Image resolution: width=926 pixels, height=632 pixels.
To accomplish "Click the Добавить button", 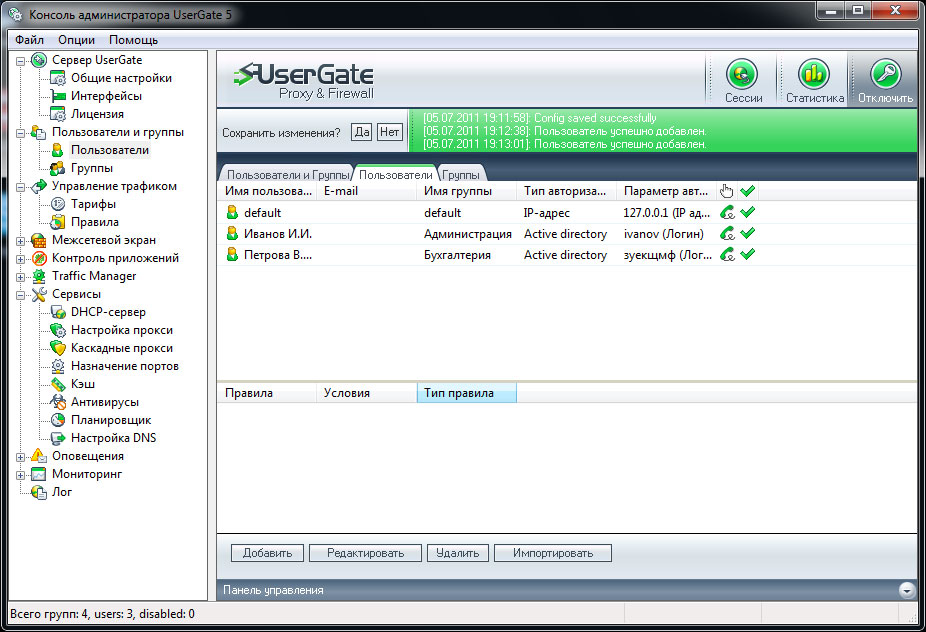I will click(x=268, y=553).
